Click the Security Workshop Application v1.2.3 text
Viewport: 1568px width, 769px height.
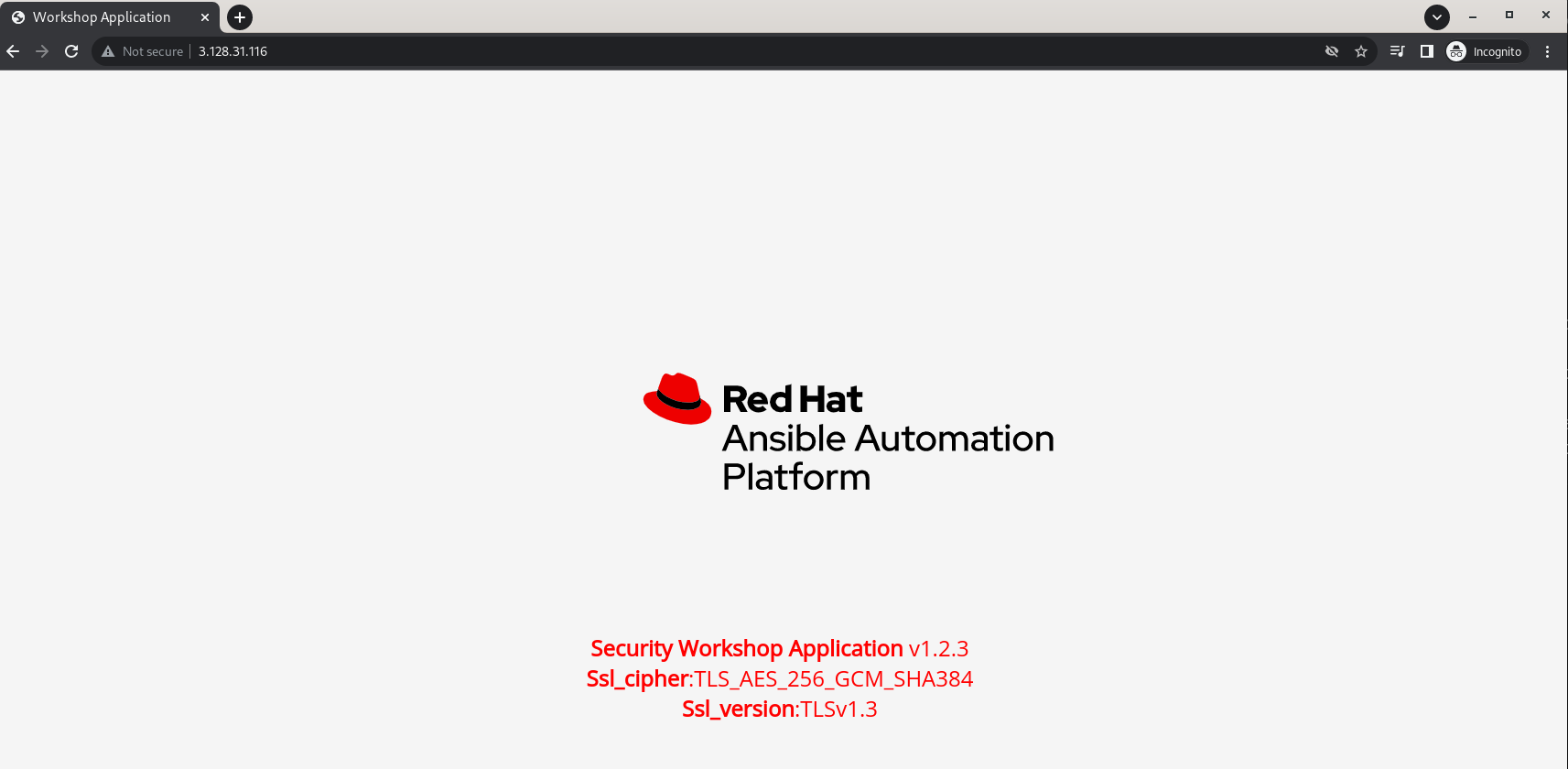pos(780,648)
